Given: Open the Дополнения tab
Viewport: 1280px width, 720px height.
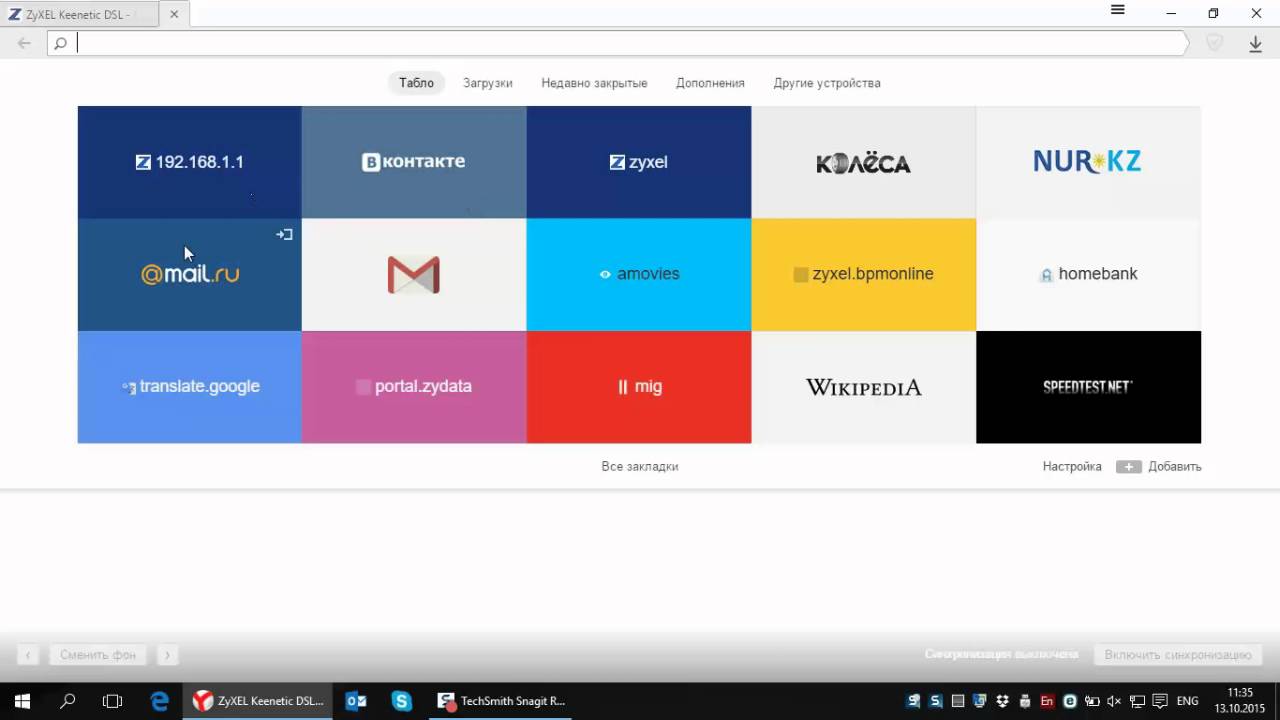Looking at the screenshot, I should tap(710, 83).
